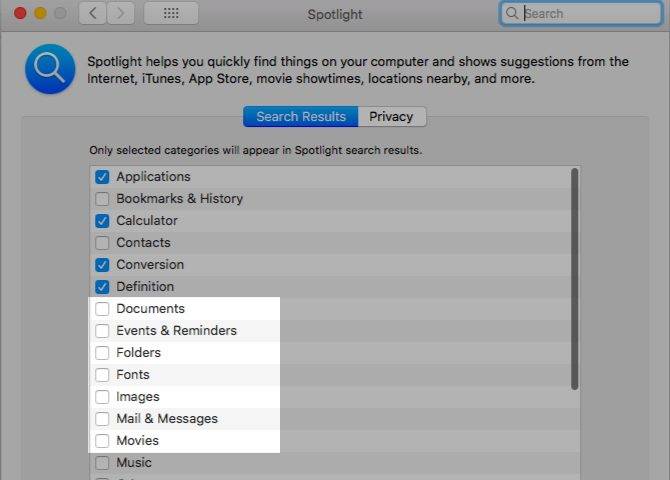Enable Mail & Messages checkbox
This screenshot has width=670, height=480.
pyautogui.click(x=102, y=419)
